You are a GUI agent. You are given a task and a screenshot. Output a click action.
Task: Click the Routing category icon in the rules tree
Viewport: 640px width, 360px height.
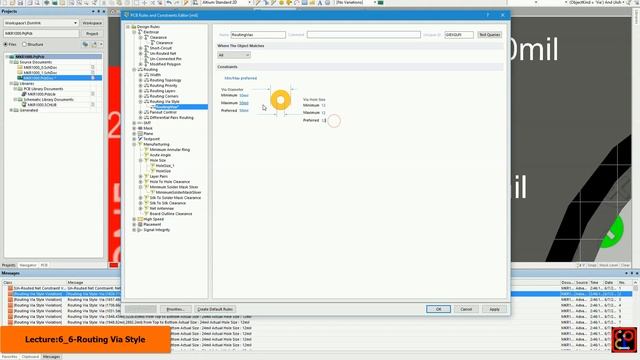pos(140,69)
